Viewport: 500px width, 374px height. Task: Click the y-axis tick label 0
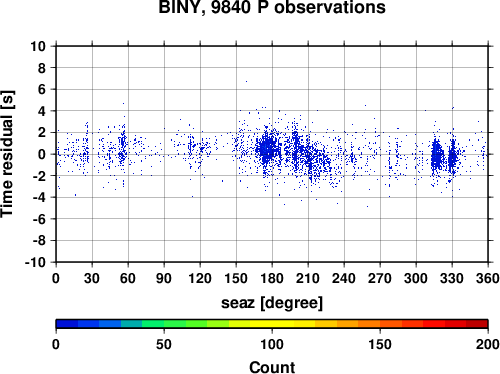pyautogui.click(x=42, y=154)
